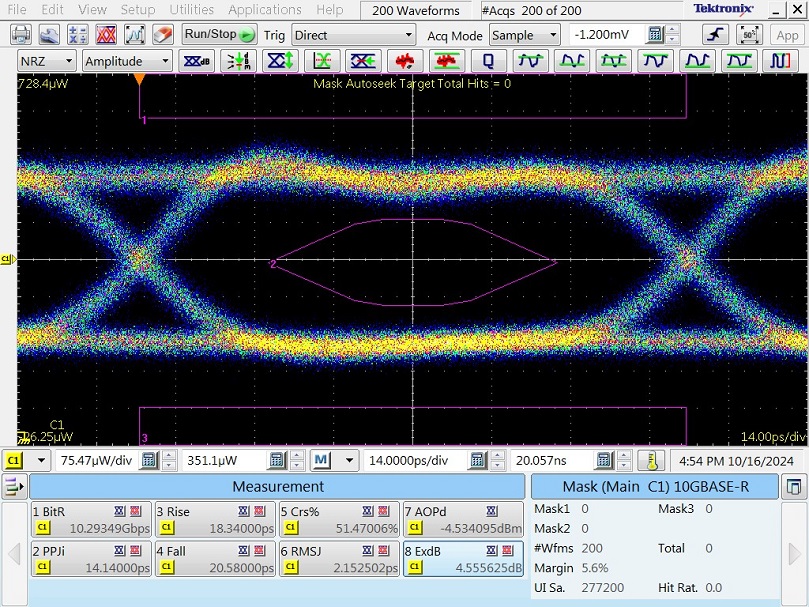Expand the Acq Mode Sample dropdown
The image size is (809, 607).
tap(524, 35)
